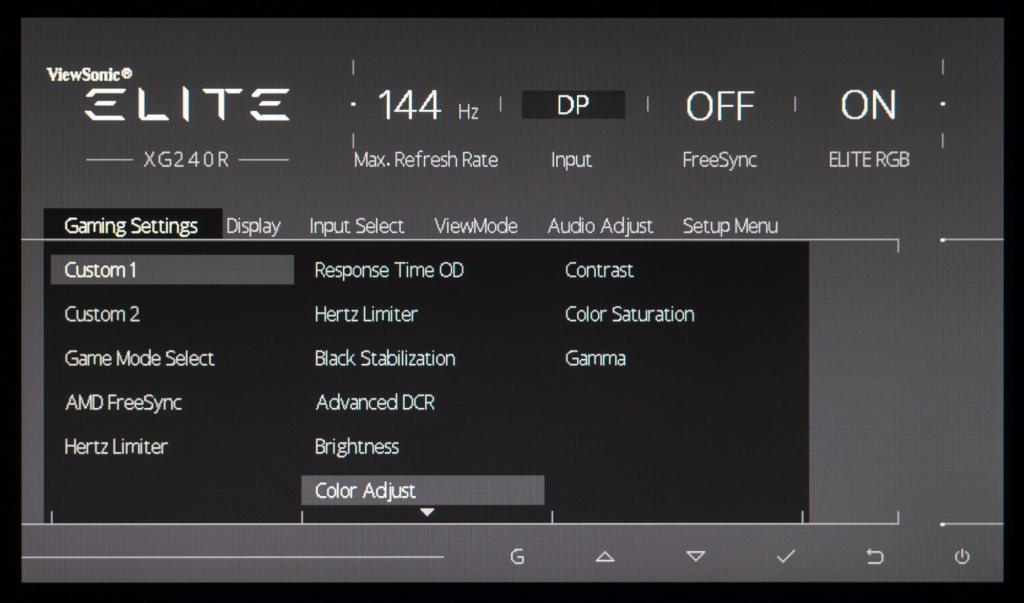
Task: Open the Audio Adjust tab
Action: click(600, 226)
